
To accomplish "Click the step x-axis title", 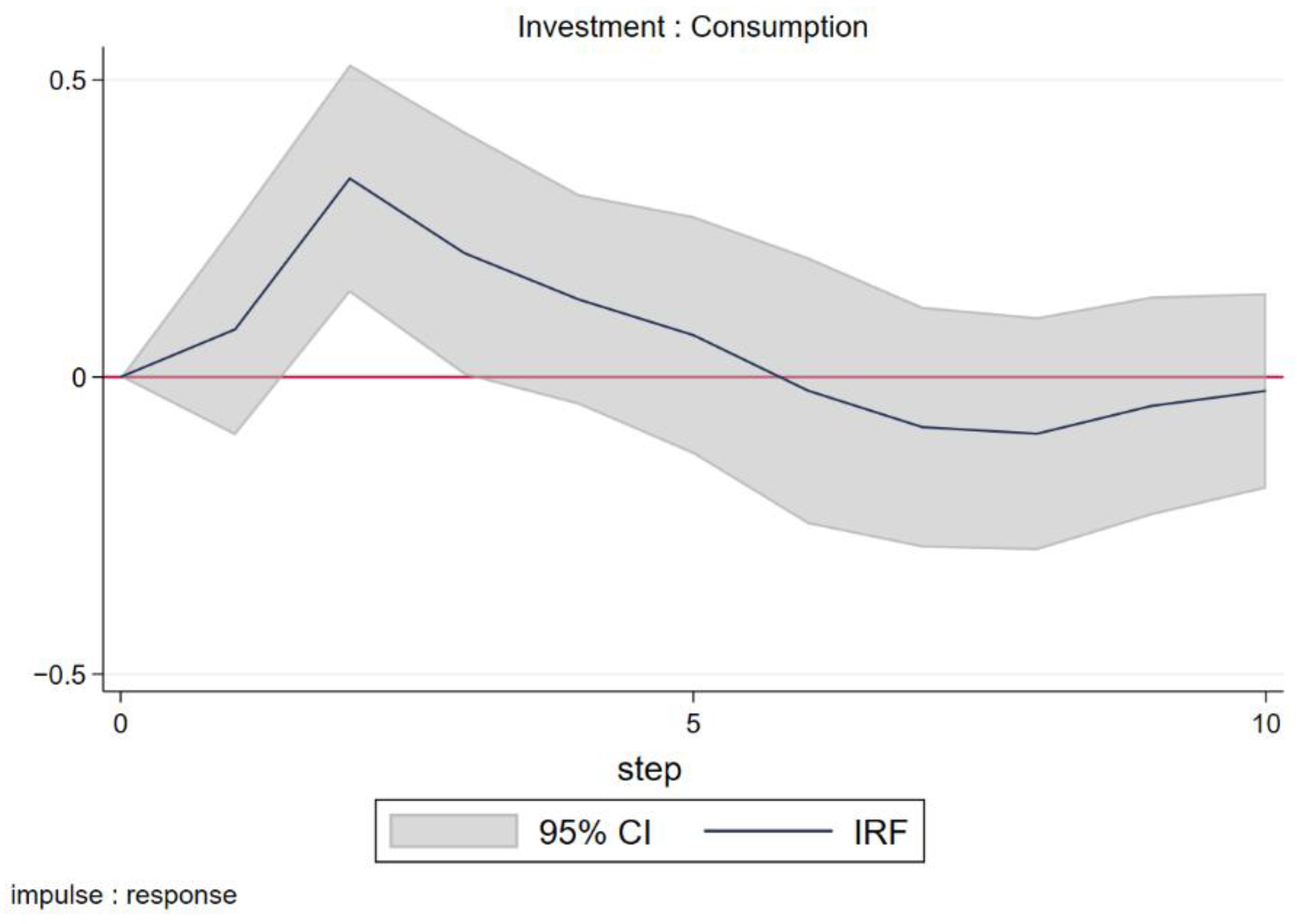I will pos(649,770).
